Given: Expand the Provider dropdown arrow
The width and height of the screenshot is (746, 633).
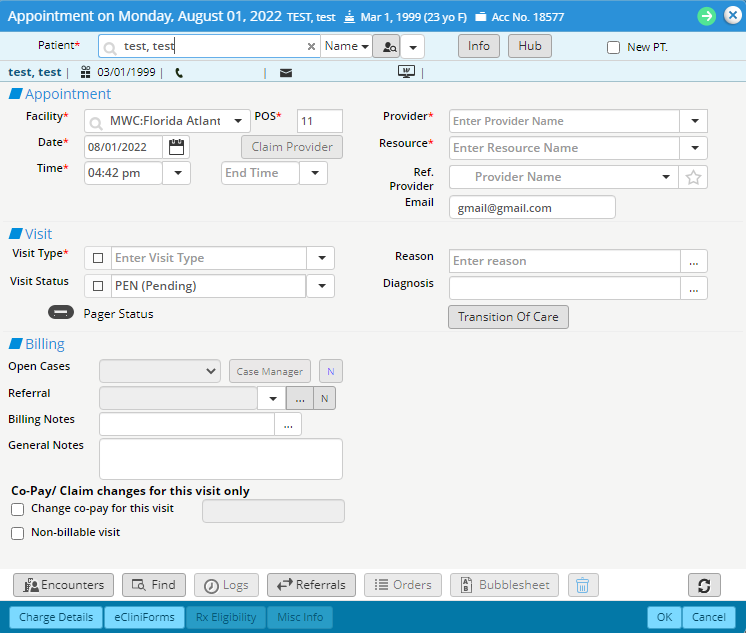Looking at the screenshot, I should click(x=694, y=121).
